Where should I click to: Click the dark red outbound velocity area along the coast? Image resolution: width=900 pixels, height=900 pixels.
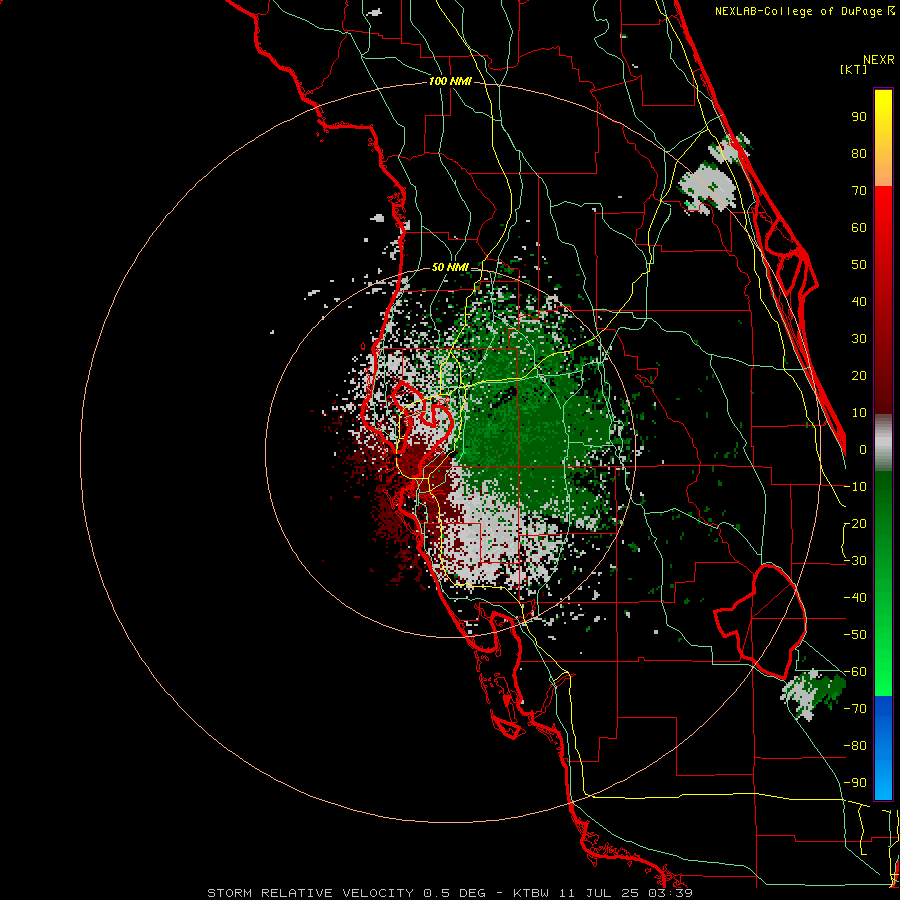click(402, 494)
